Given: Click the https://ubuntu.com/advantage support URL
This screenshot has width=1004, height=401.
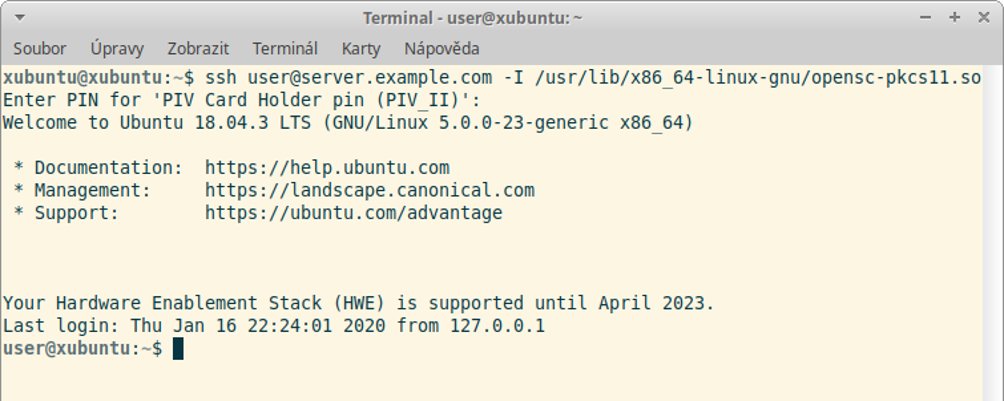Looking at the screenshot, I should [x=353, y=213].
